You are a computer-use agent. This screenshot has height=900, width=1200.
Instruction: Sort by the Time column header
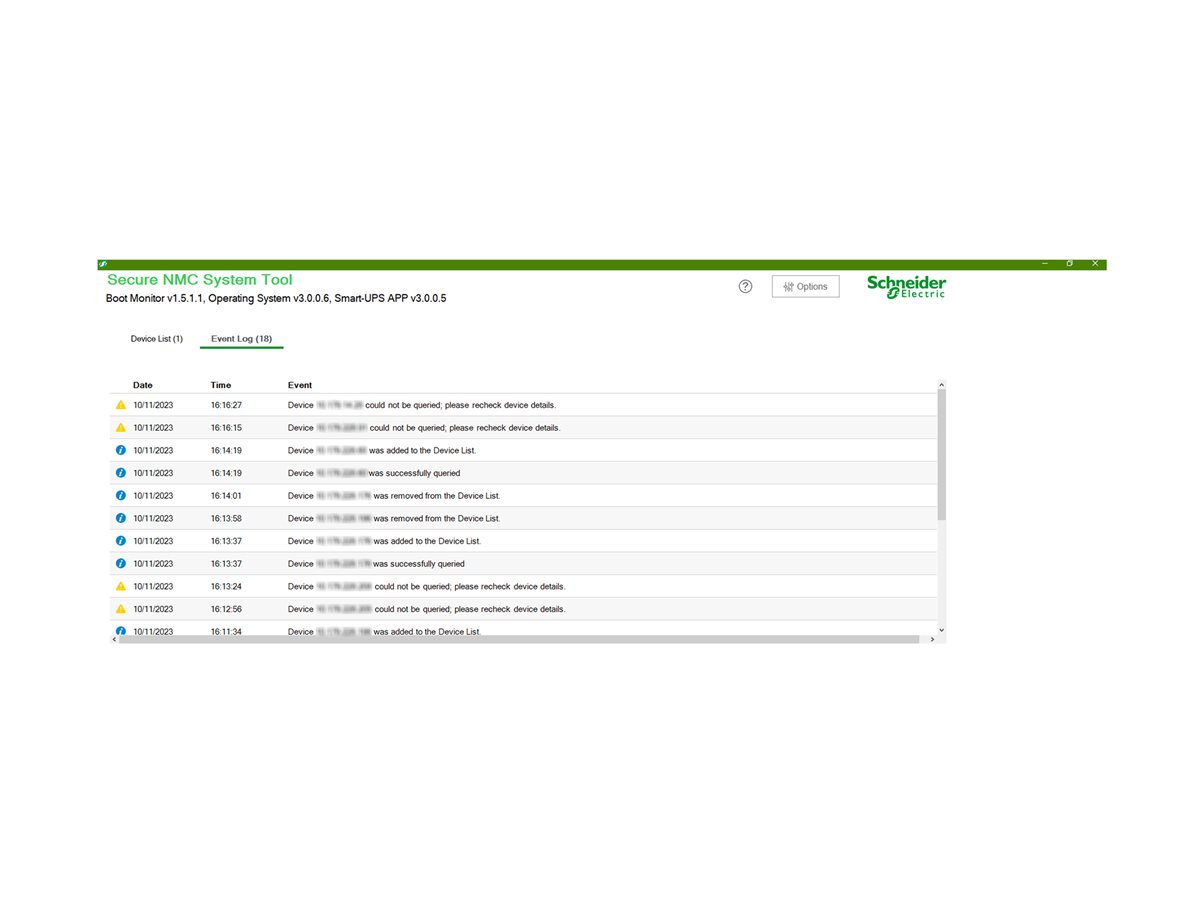tap(221, 385)
